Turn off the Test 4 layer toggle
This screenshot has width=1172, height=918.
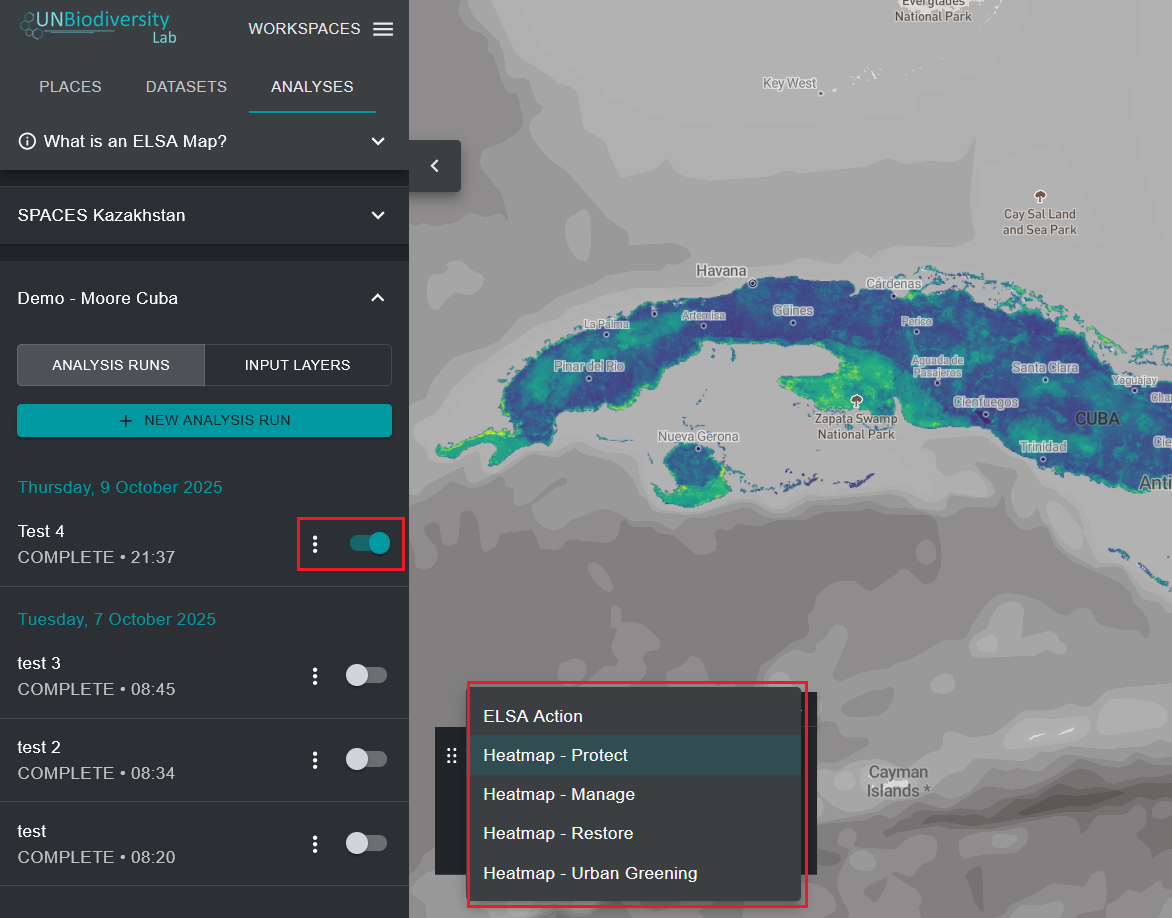[x=369, y=543]
